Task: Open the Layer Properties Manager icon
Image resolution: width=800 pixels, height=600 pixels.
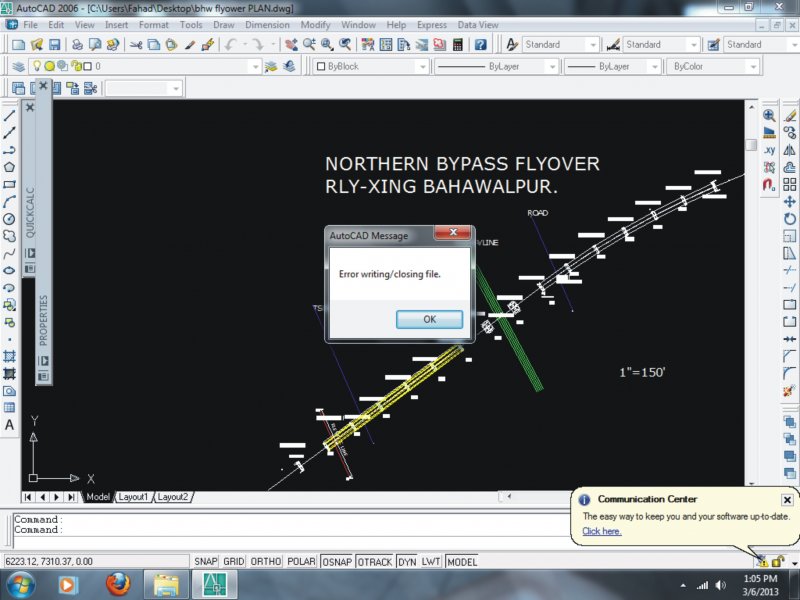Action: (19, 66)
